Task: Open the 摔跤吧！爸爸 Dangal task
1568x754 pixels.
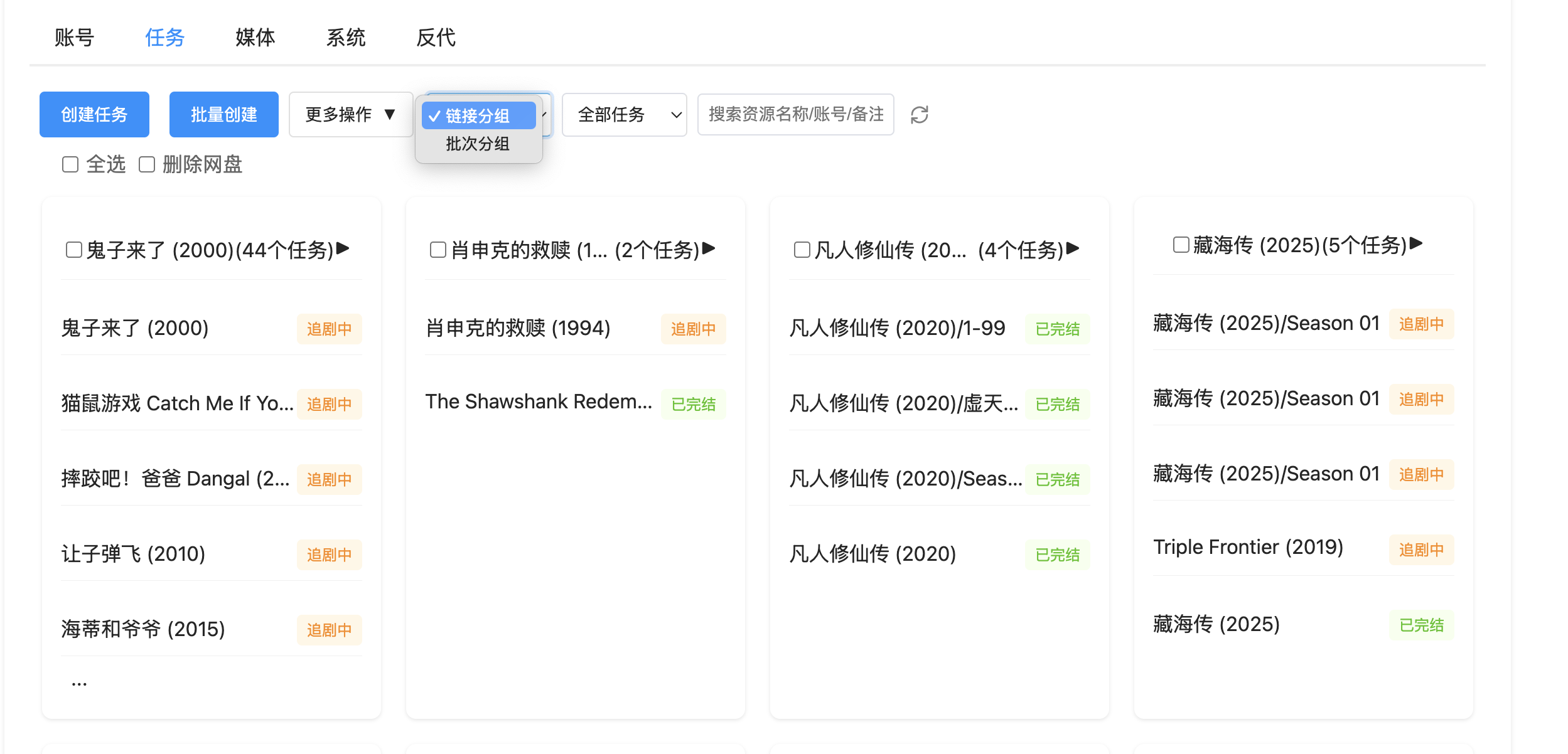Action: 176,479
